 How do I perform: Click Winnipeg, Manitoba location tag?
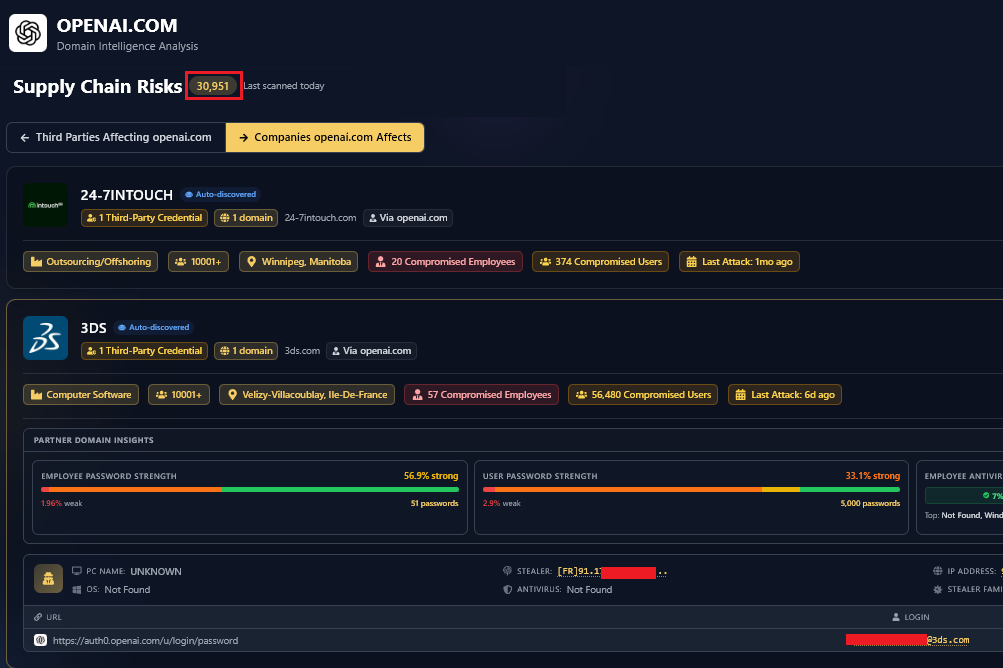299,262
